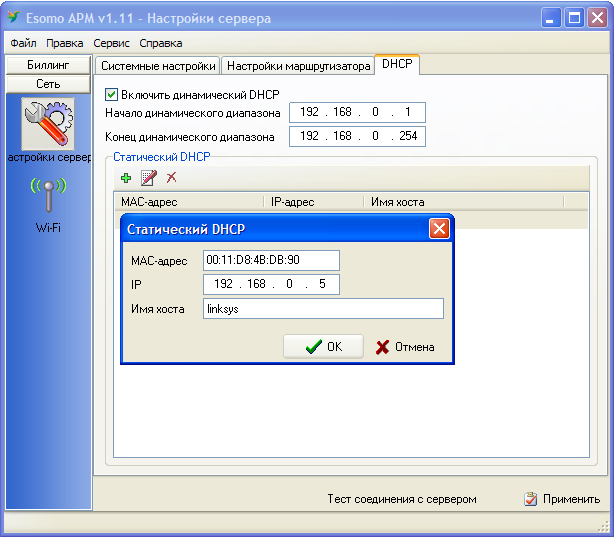Open the Файл menu
The height and width of the screenshot is (538, 614).
click(x=23, y=44)
